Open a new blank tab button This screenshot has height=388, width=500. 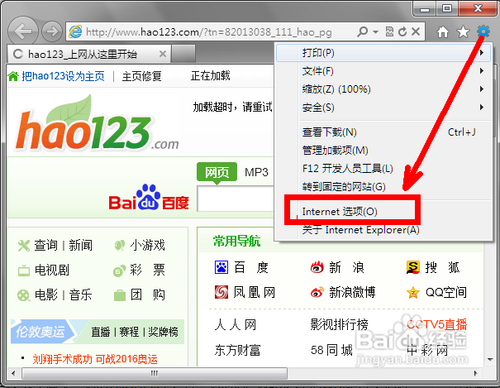tap(183, 54)
